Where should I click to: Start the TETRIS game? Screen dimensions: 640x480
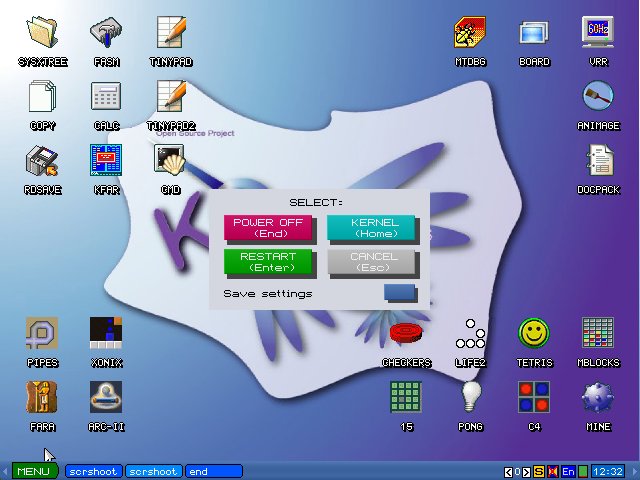(534, 334)
